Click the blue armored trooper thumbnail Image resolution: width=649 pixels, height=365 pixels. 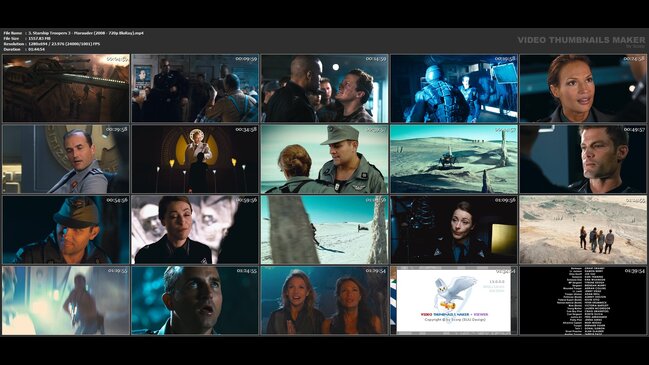point(454,88)
